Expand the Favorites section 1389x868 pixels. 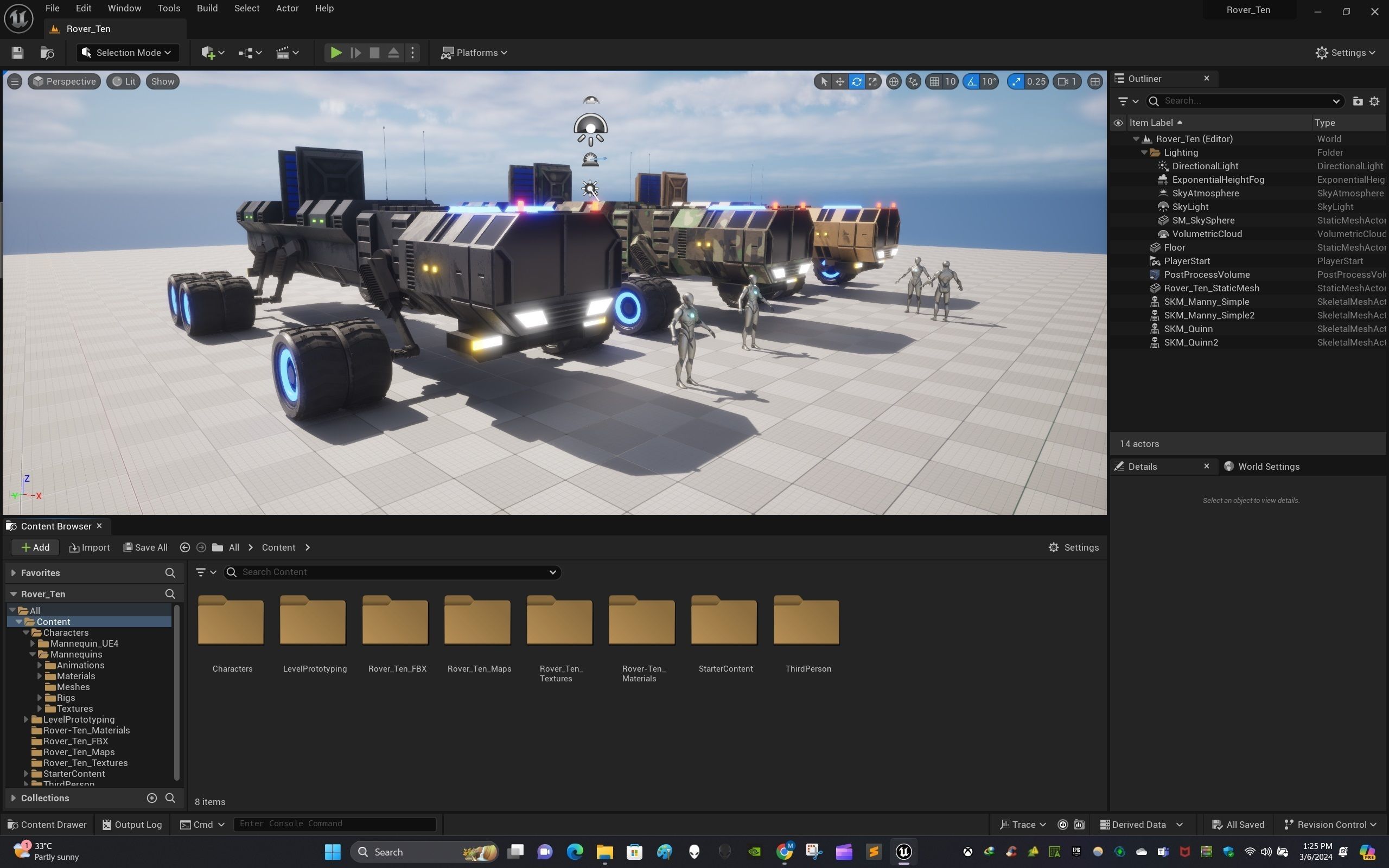pos(13,573)
